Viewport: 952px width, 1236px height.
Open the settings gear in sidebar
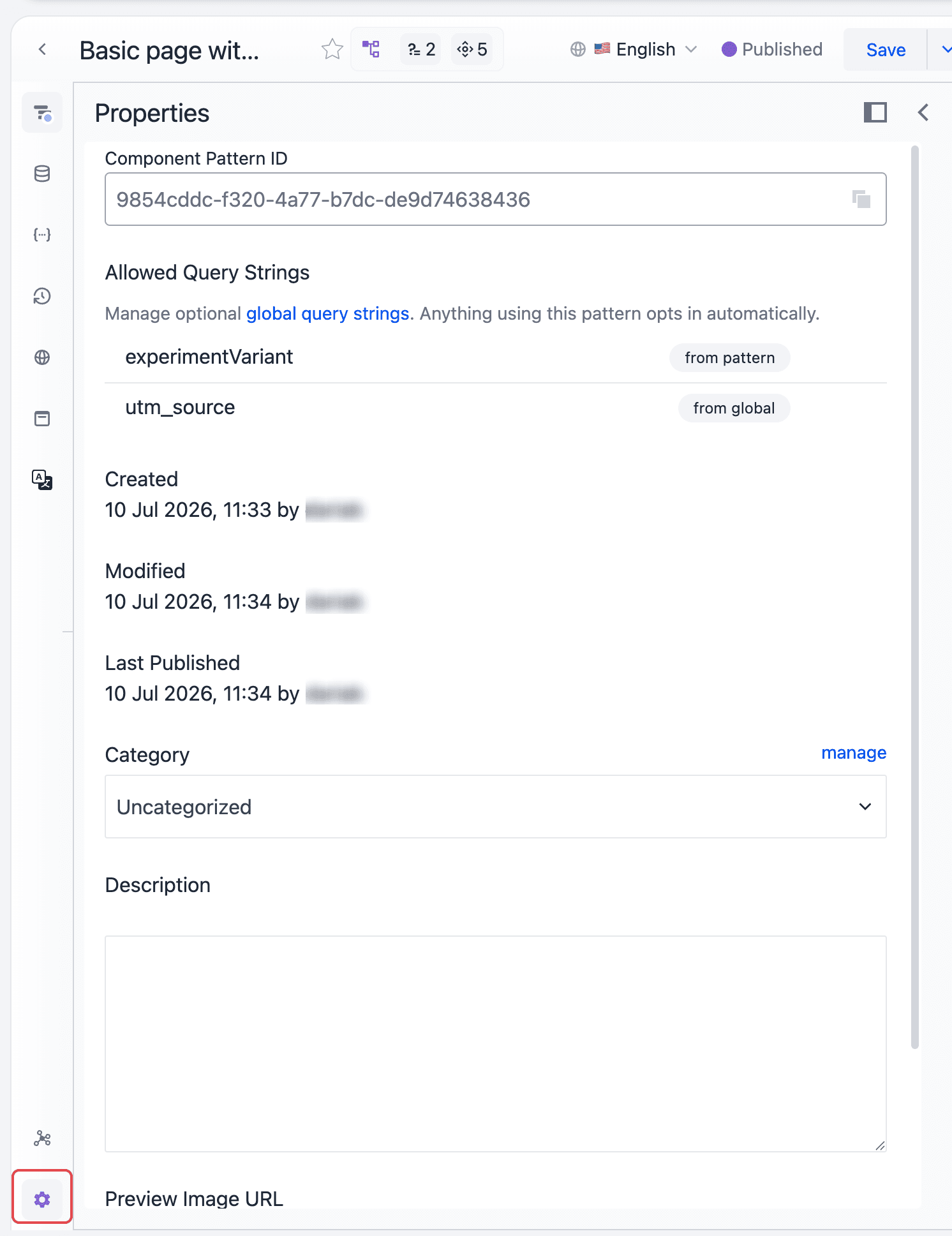point(42,1200)
